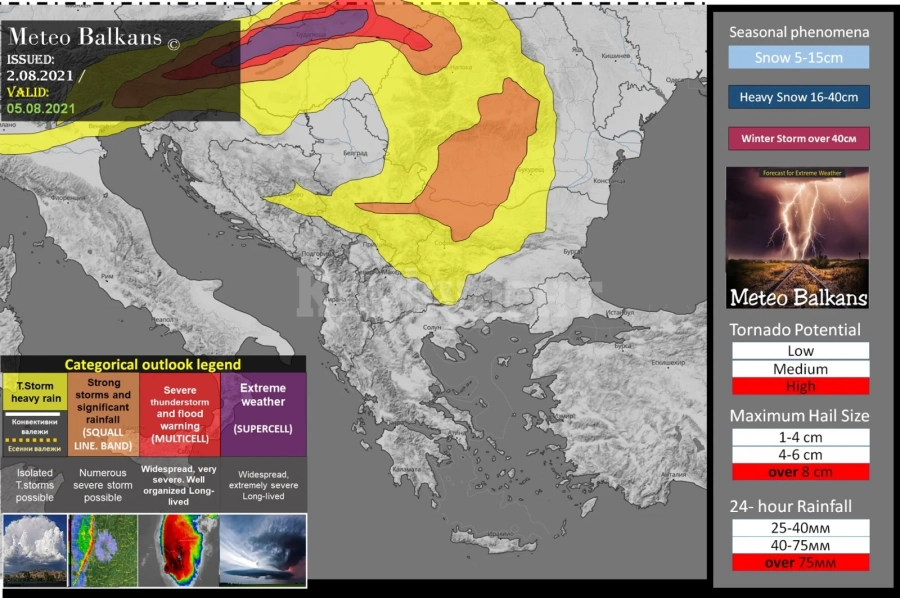Click the Meteo Balkans title text

pos(86,37)
